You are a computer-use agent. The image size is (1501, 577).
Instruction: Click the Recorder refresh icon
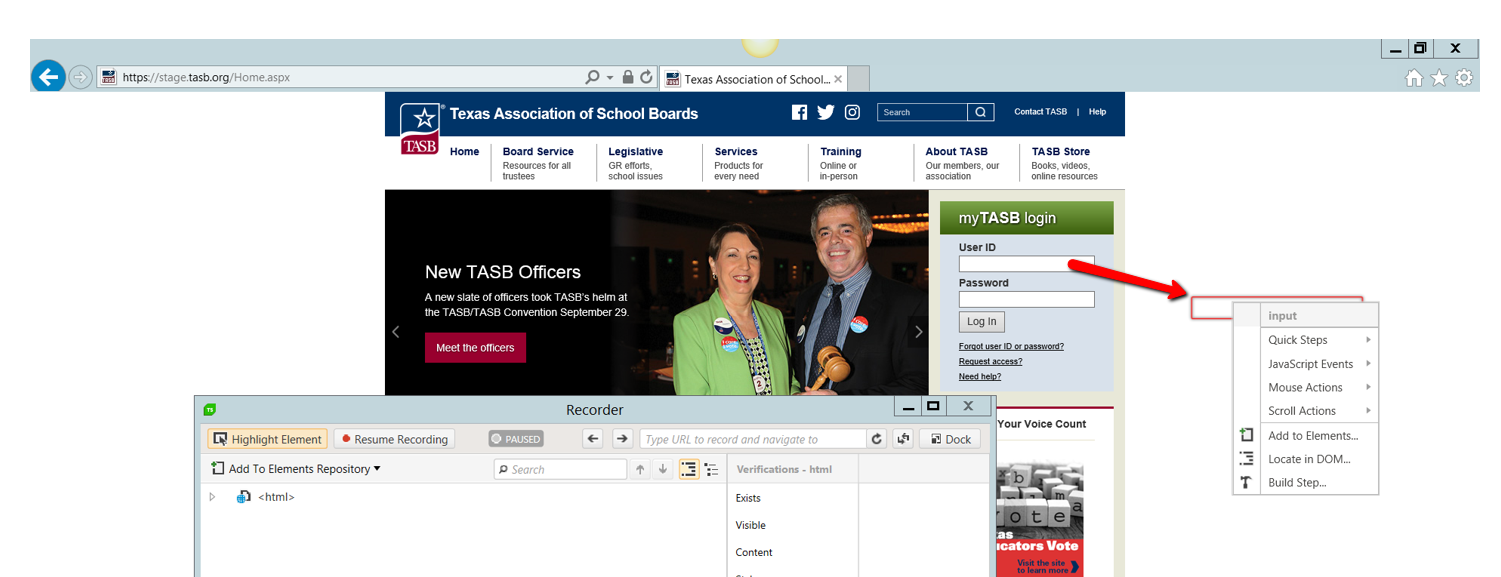[877, 439]
